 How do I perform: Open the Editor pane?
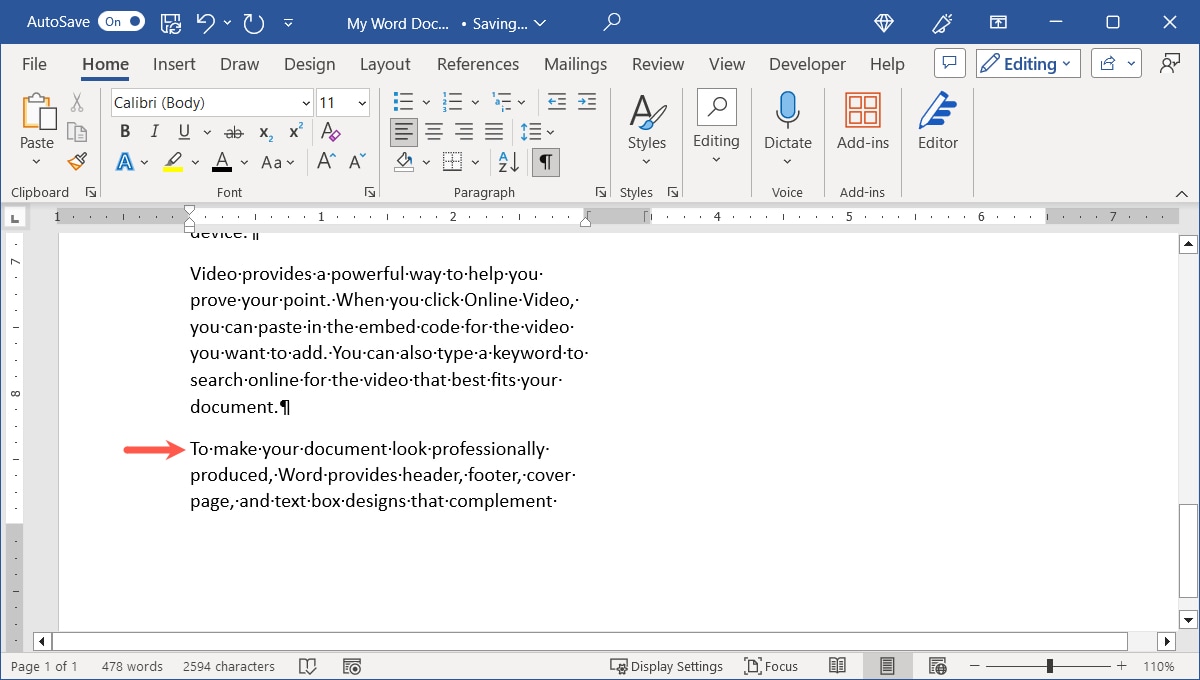click(x=937, y=124)
